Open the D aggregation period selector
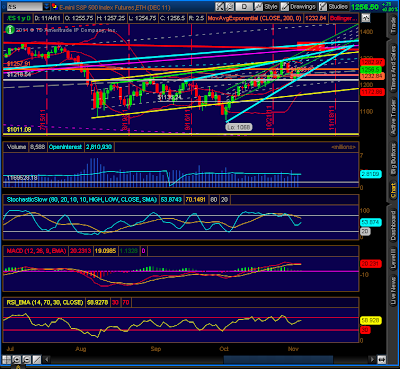Screen dimensions: 400x369 click(244, 6)
